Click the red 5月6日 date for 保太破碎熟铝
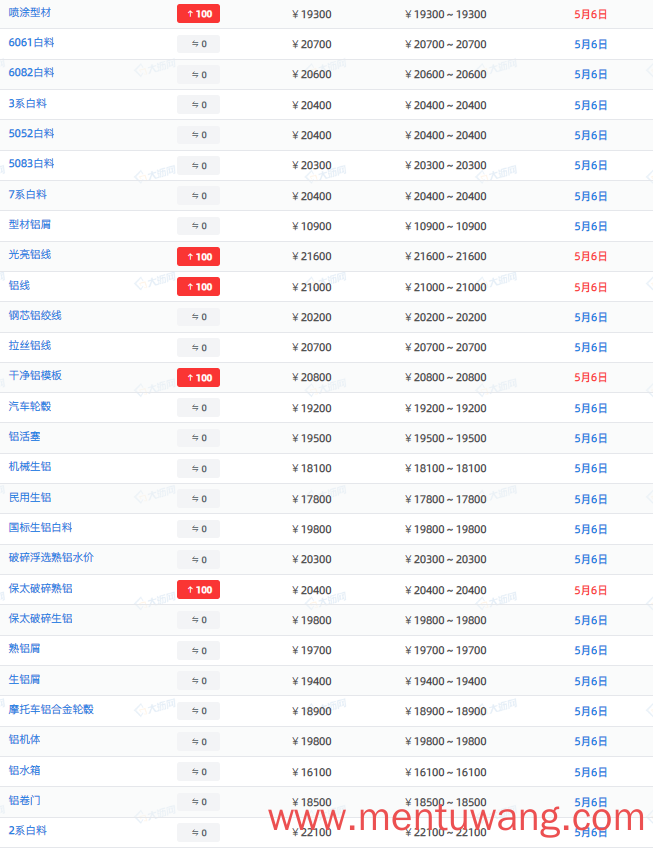654x848 pixels. 591,590
